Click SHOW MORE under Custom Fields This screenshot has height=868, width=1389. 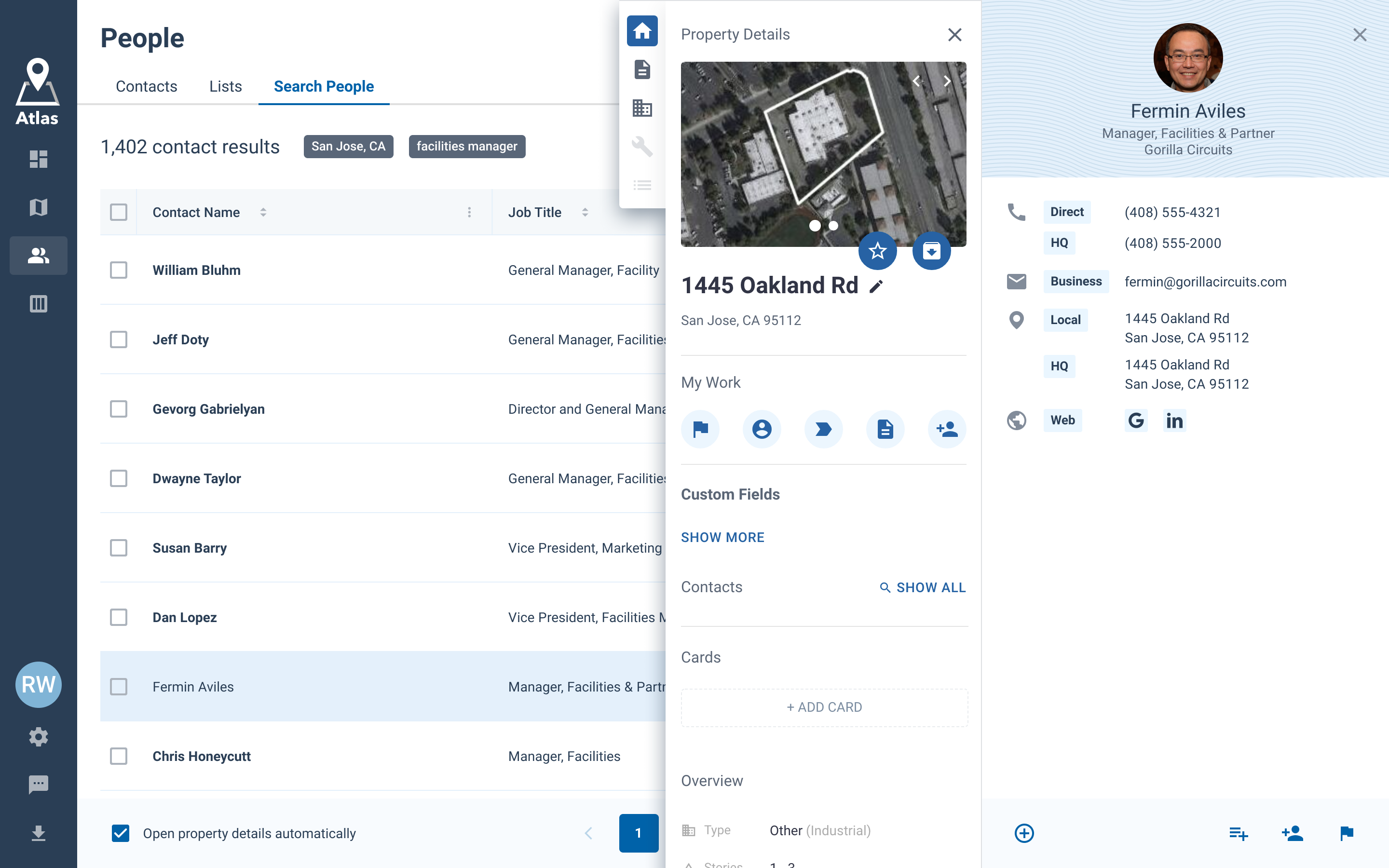click(x=722, y=537)
